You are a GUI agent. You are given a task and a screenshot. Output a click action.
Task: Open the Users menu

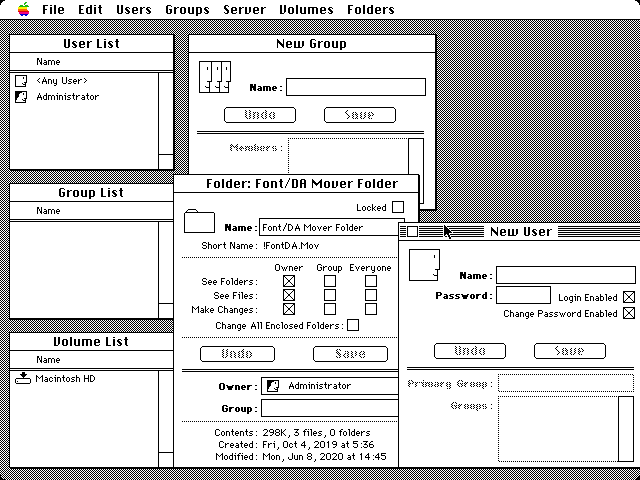coord(133,9)
